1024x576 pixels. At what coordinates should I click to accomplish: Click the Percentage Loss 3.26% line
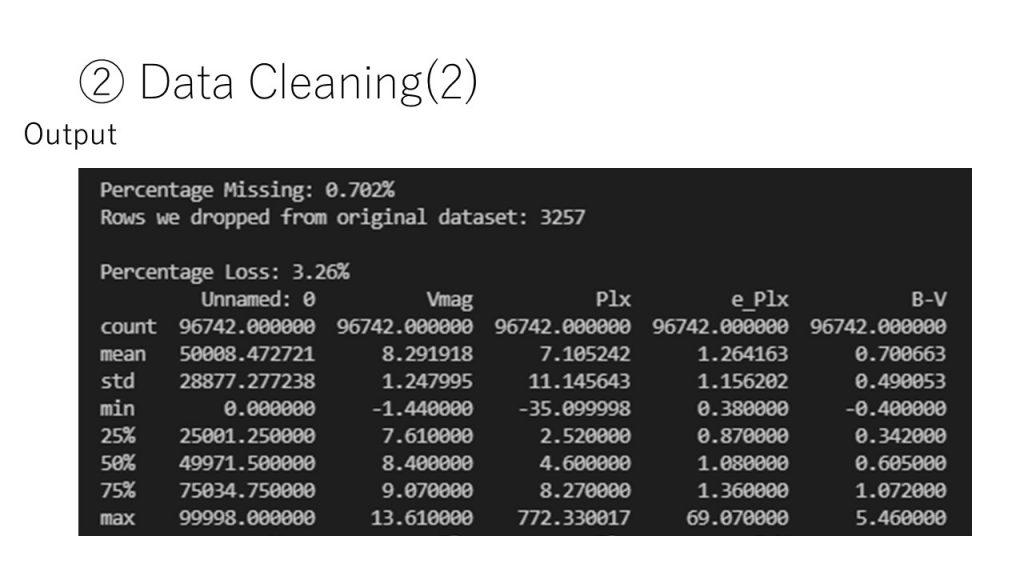(225, 272)
